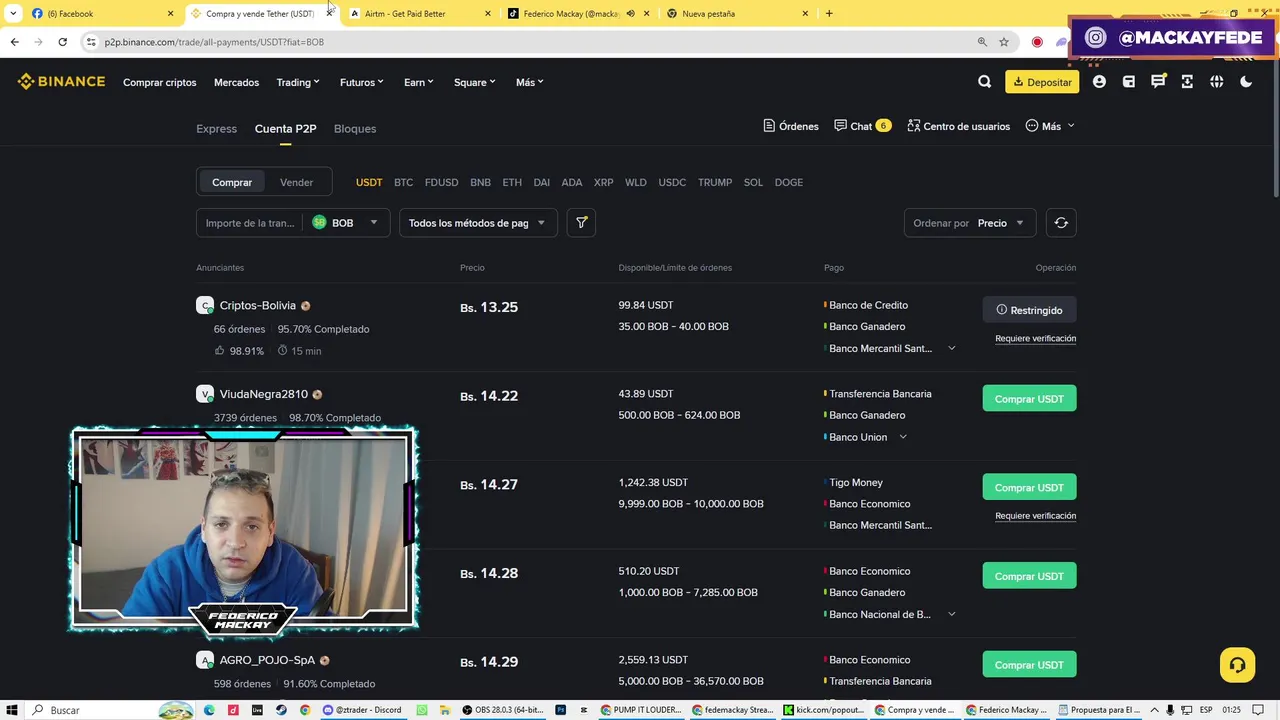1280x720 pixels.
Task: Toggle dark mode moon icon
Action: tap(1246, 82)
